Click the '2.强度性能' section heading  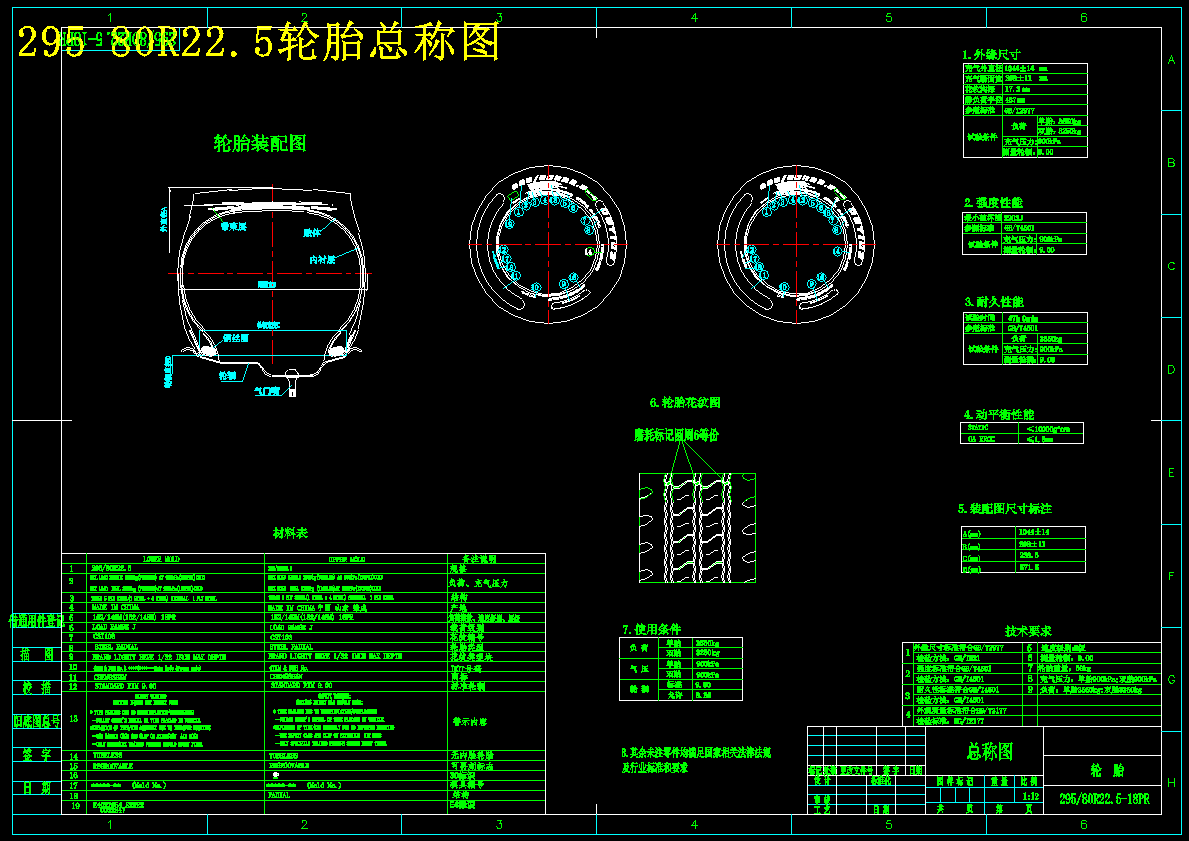pos(993,202)
